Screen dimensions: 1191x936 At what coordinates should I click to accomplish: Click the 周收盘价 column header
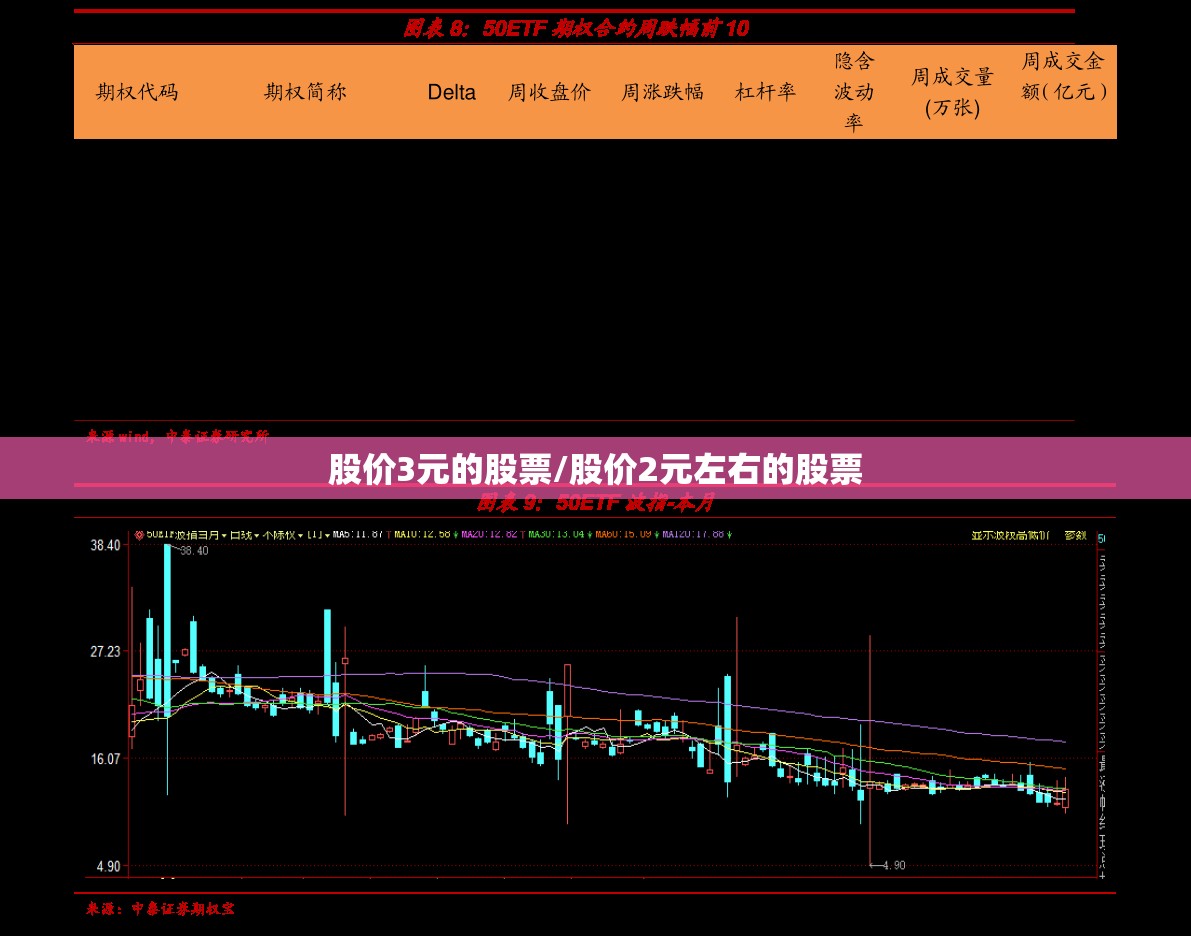(x=549, y=92)
